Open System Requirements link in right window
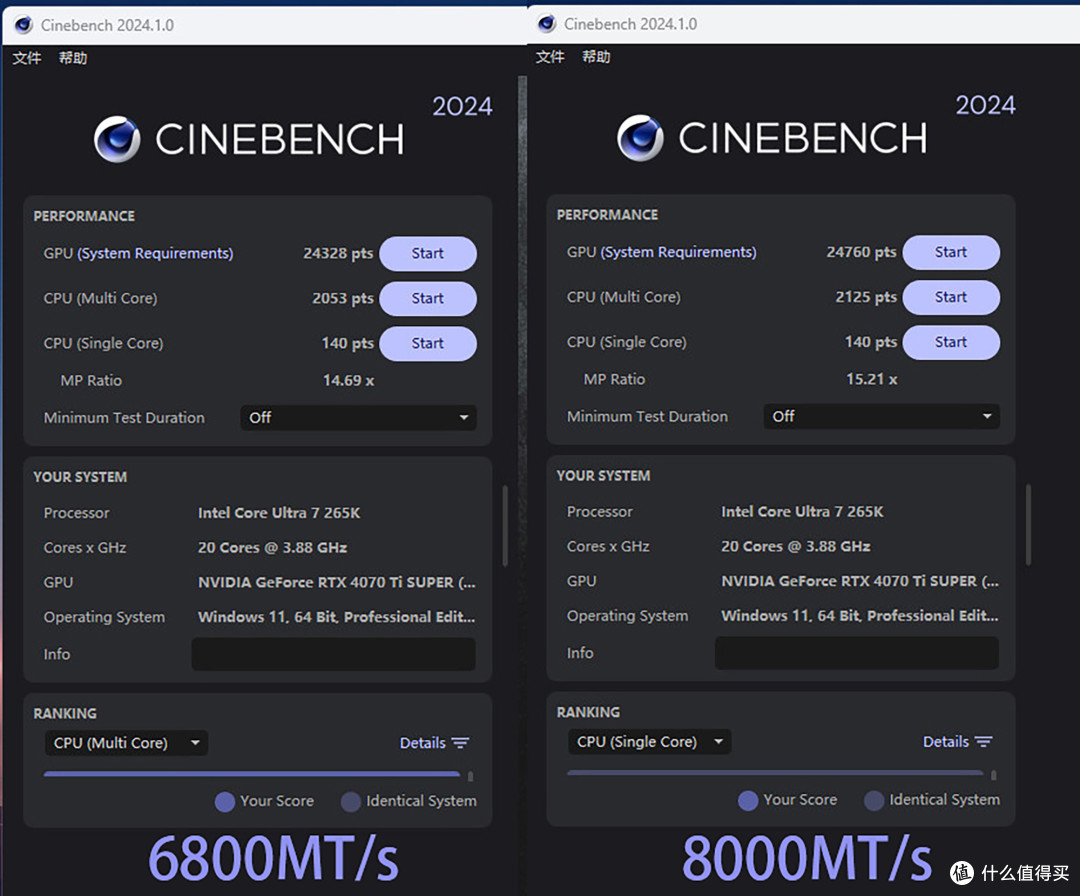The height and width of the screenshot is (896, 1080). (678, 252)
